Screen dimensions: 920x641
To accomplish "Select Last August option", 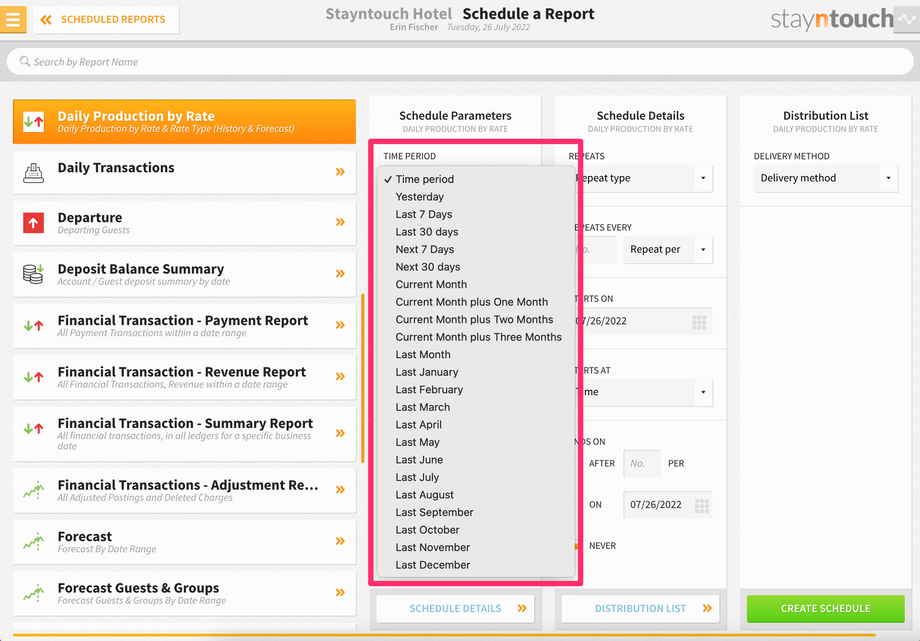I will 476,495.
